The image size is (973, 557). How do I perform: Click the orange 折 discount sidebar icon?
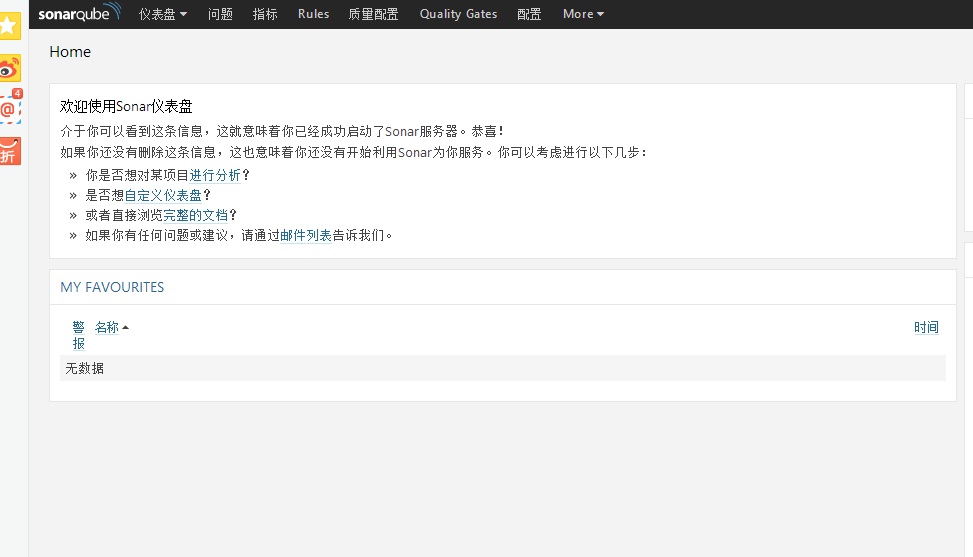coord(9,150)
